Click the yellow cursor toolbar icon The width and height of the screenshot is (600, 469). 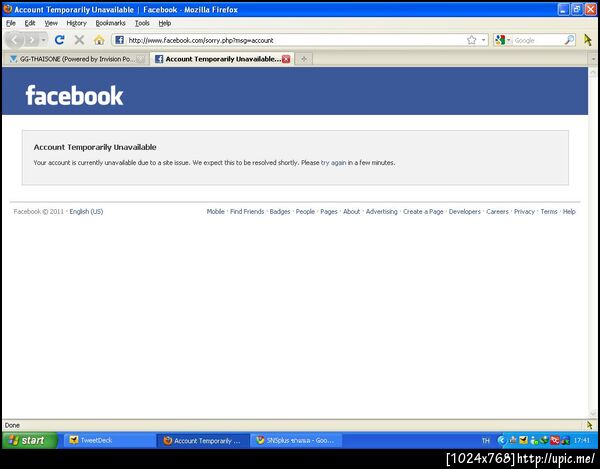[x=588, y=40]
